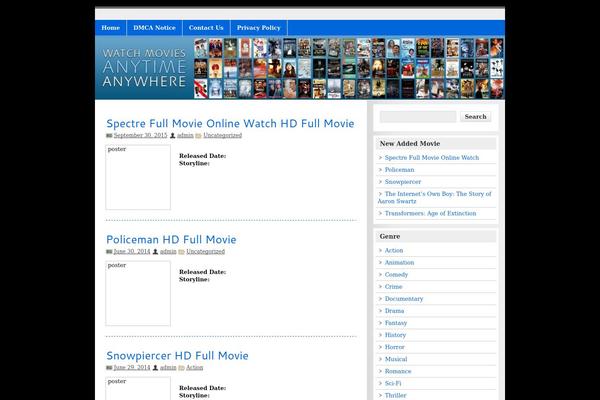
Task: Open Action category under Snowpiercer post
Action: 194,367
